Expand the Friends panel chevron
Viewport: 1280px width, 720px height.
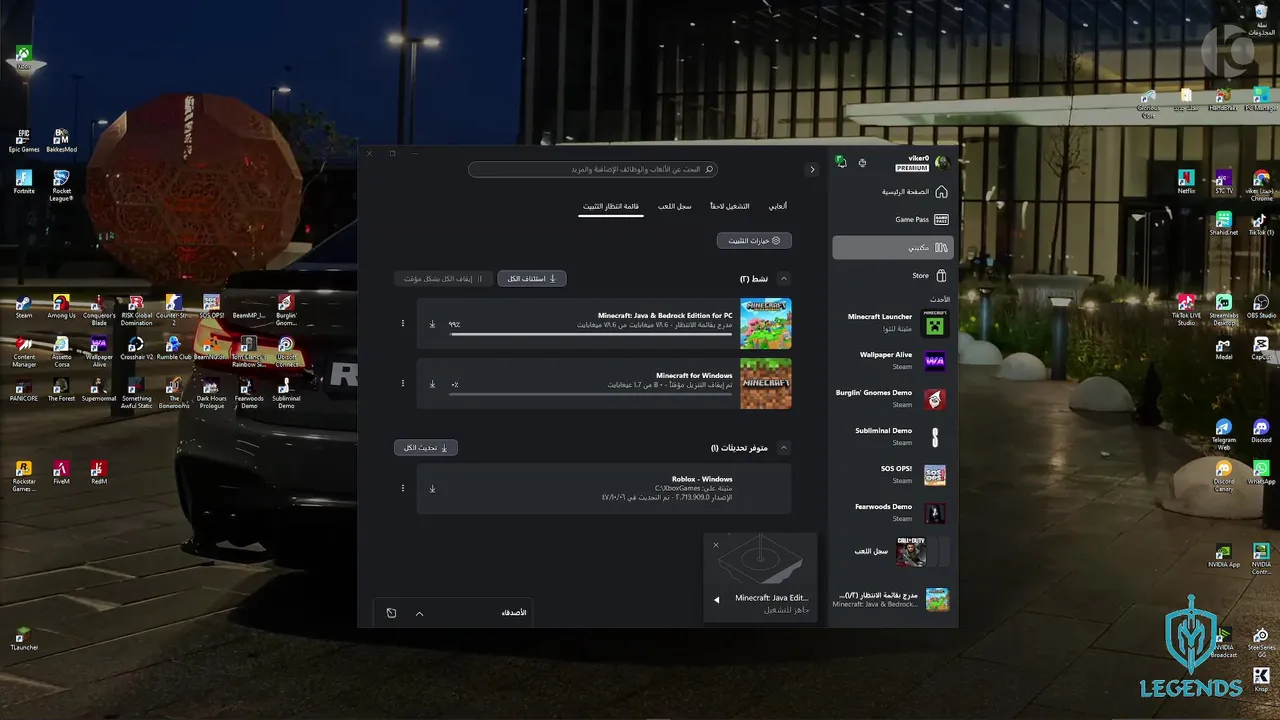tap(419, 613)
